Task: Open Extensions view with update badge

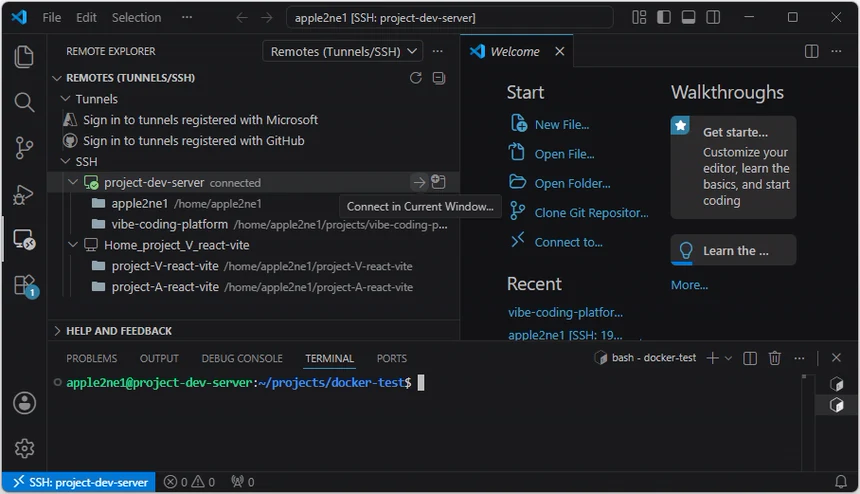Action: click(x=25, y=286)
